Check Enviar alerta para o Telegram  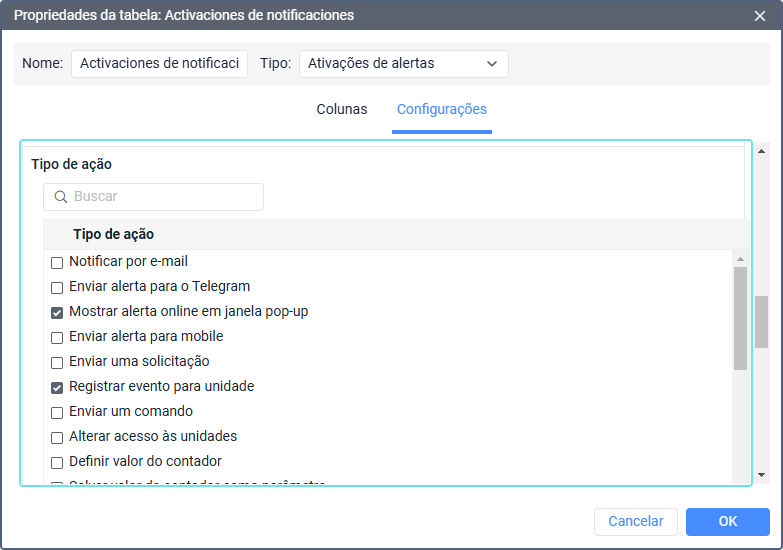(57, 288)
